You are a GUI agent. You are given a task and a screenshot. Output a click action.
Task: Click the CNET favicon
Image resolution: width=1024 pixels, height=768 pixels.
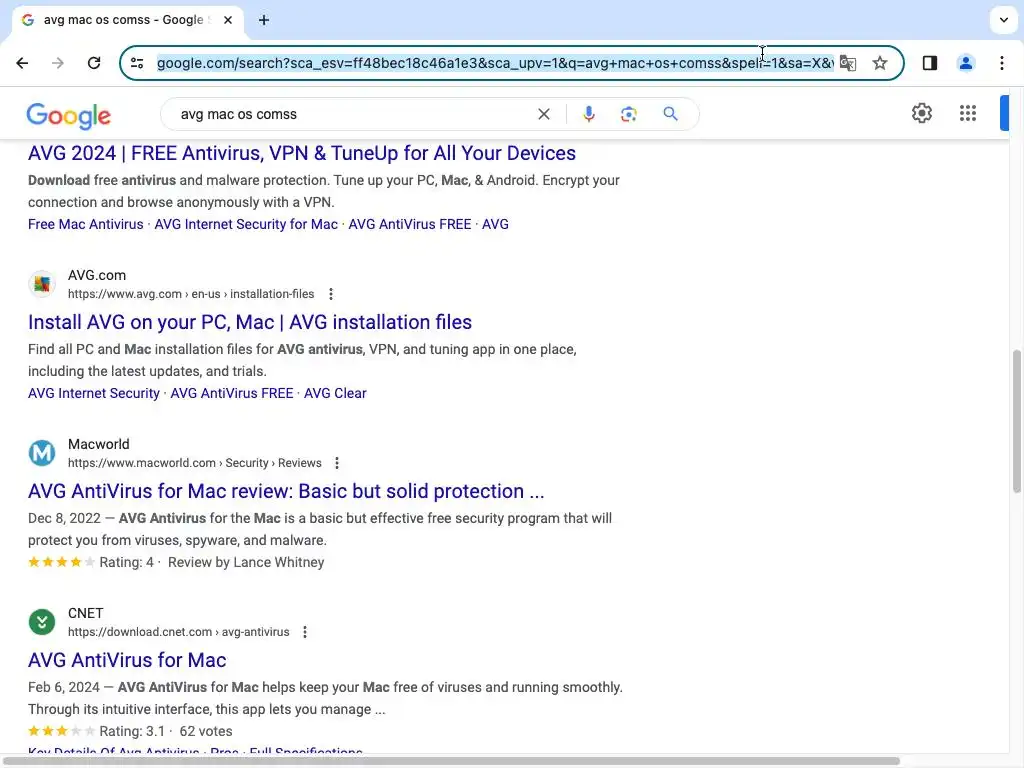click(x=42, y=622)
